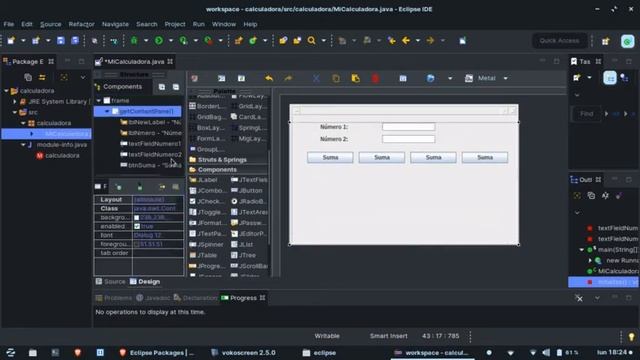Select JRadioButton in the Palette

(x=249, y=201)
